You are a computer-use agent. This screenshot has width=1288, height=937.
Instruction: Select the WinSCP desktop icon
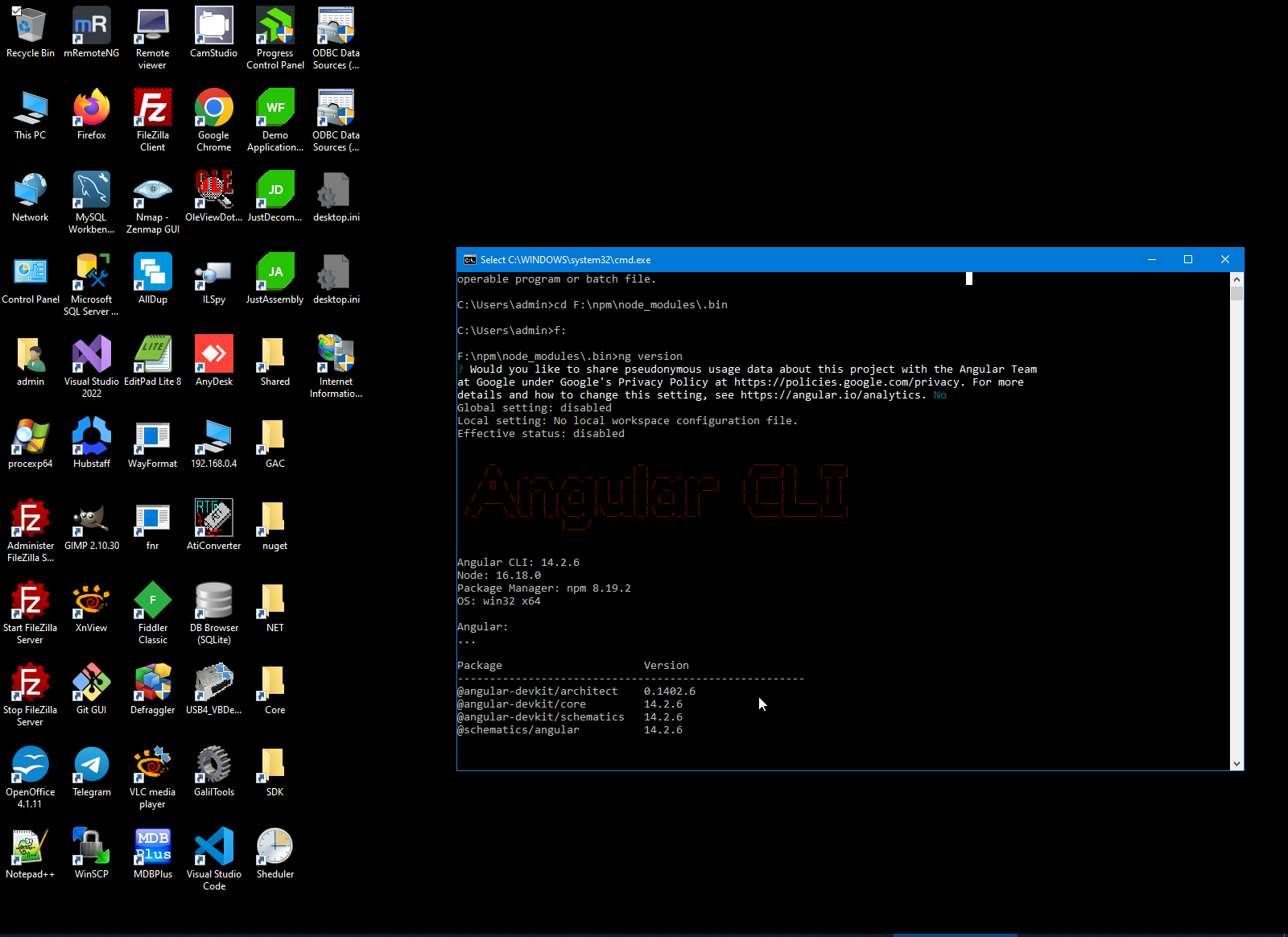point(91,853)
